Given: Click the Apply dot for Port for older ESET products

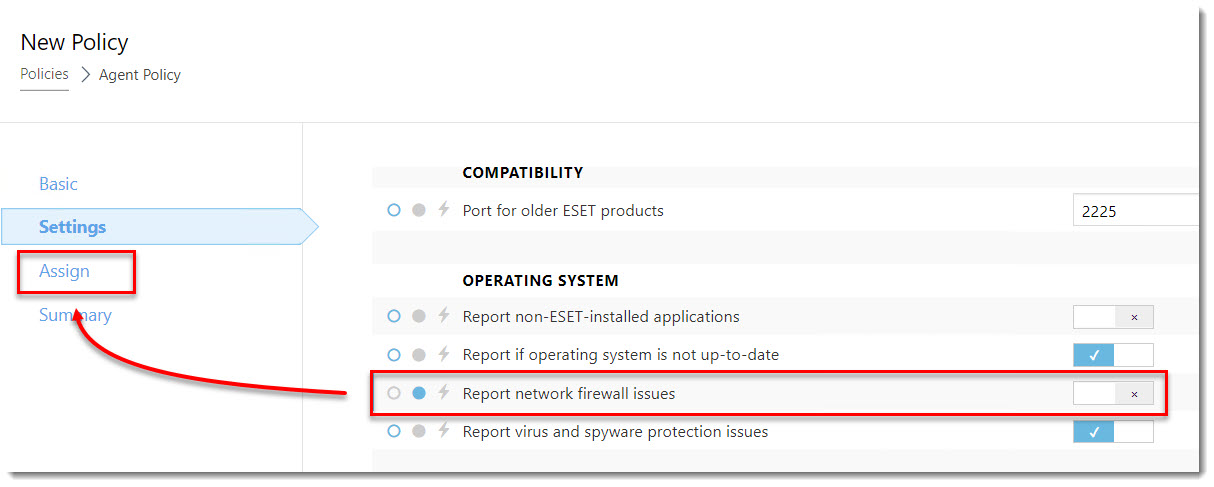Looking at the screenshot, I should [x=419, y=210].
